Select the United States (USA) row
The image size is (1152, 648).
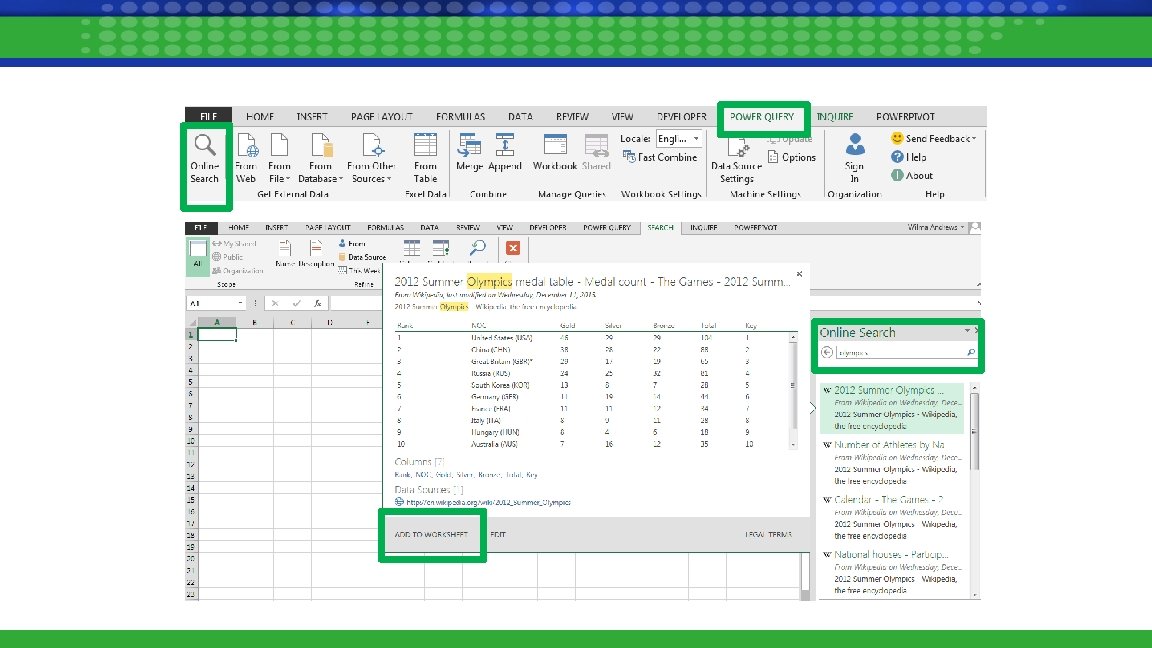[593, 338]
